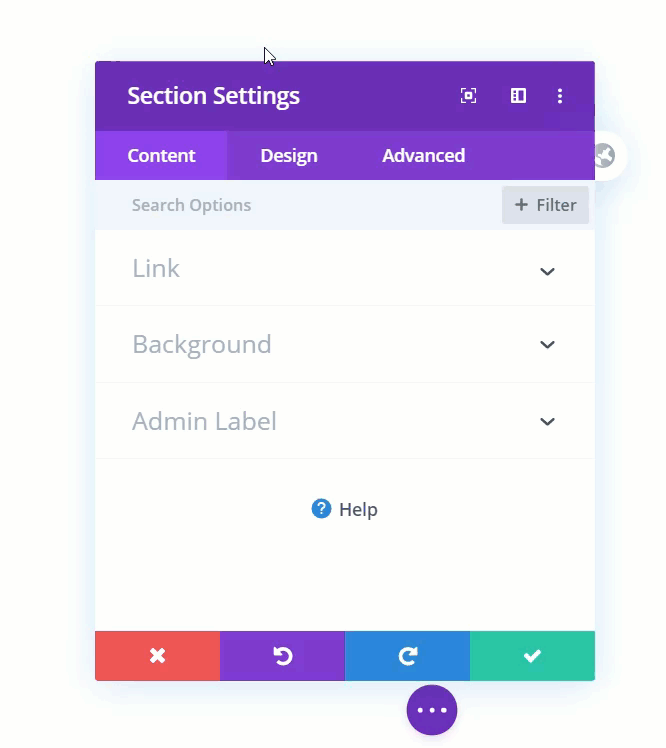Viewport: 666px width, 748px height.
Task: Expand the settings modal to fullscreen
Action: click(468, 96)
